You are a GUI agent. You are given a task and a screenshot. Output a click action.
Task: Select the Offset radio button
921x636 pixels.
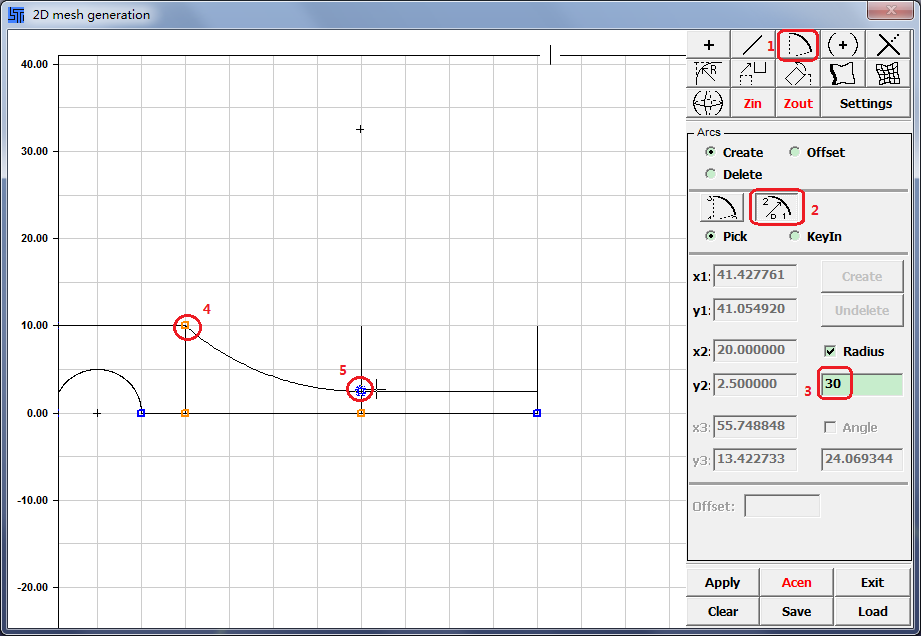tap(795, 152)
